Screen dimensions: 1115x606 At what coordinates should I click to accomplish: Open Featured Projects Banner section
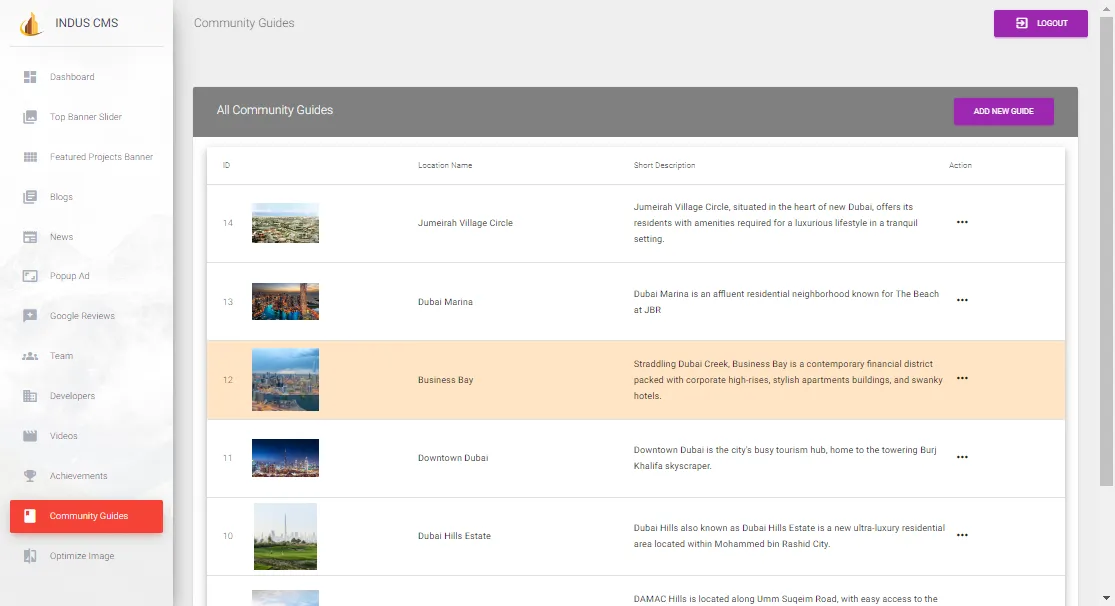click(x=86, y=156)
